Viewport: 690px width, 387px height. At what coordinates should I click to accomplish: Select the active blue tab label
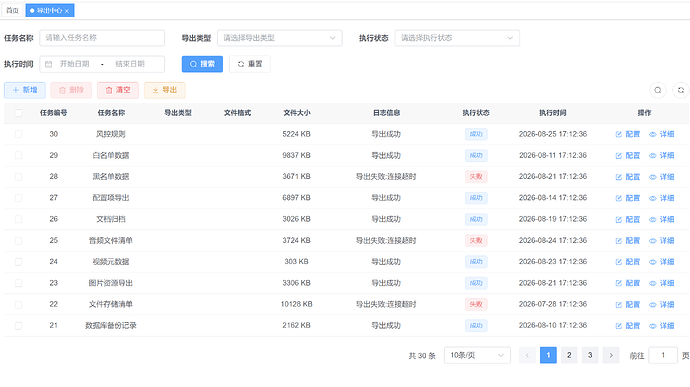click(49, 10)
